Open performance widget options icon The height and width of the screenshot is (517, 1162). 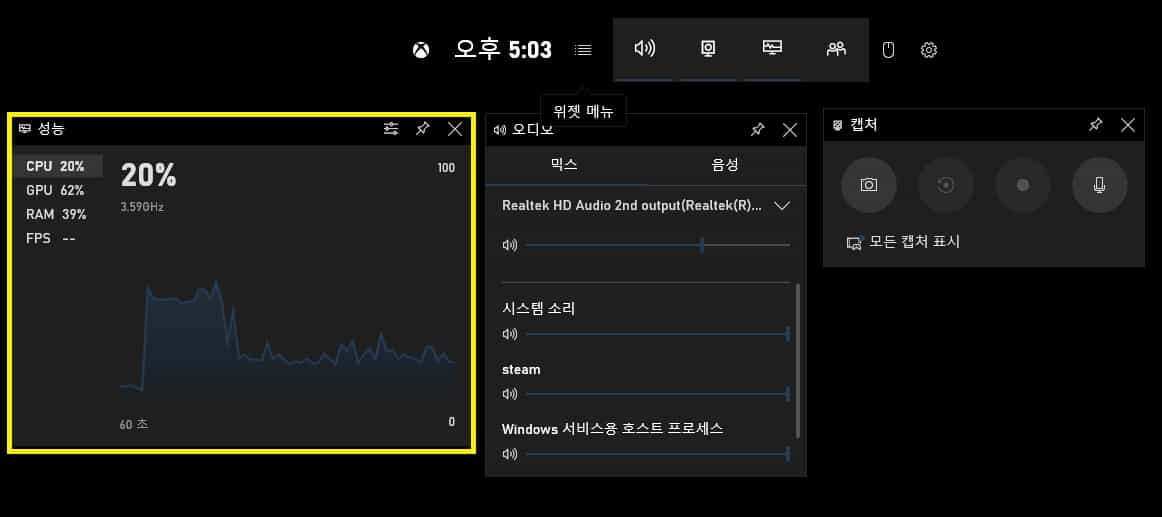click(x=391, y=129)
